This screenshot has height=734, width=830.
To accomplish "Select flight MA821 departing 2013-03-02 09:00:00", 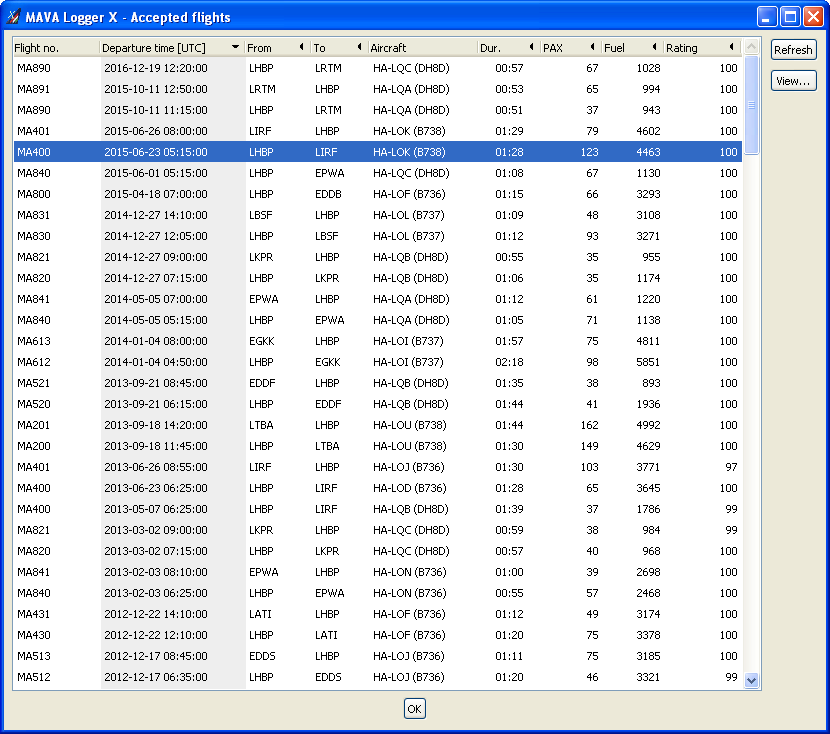I will pyautogui.click(x=377, y=530).
